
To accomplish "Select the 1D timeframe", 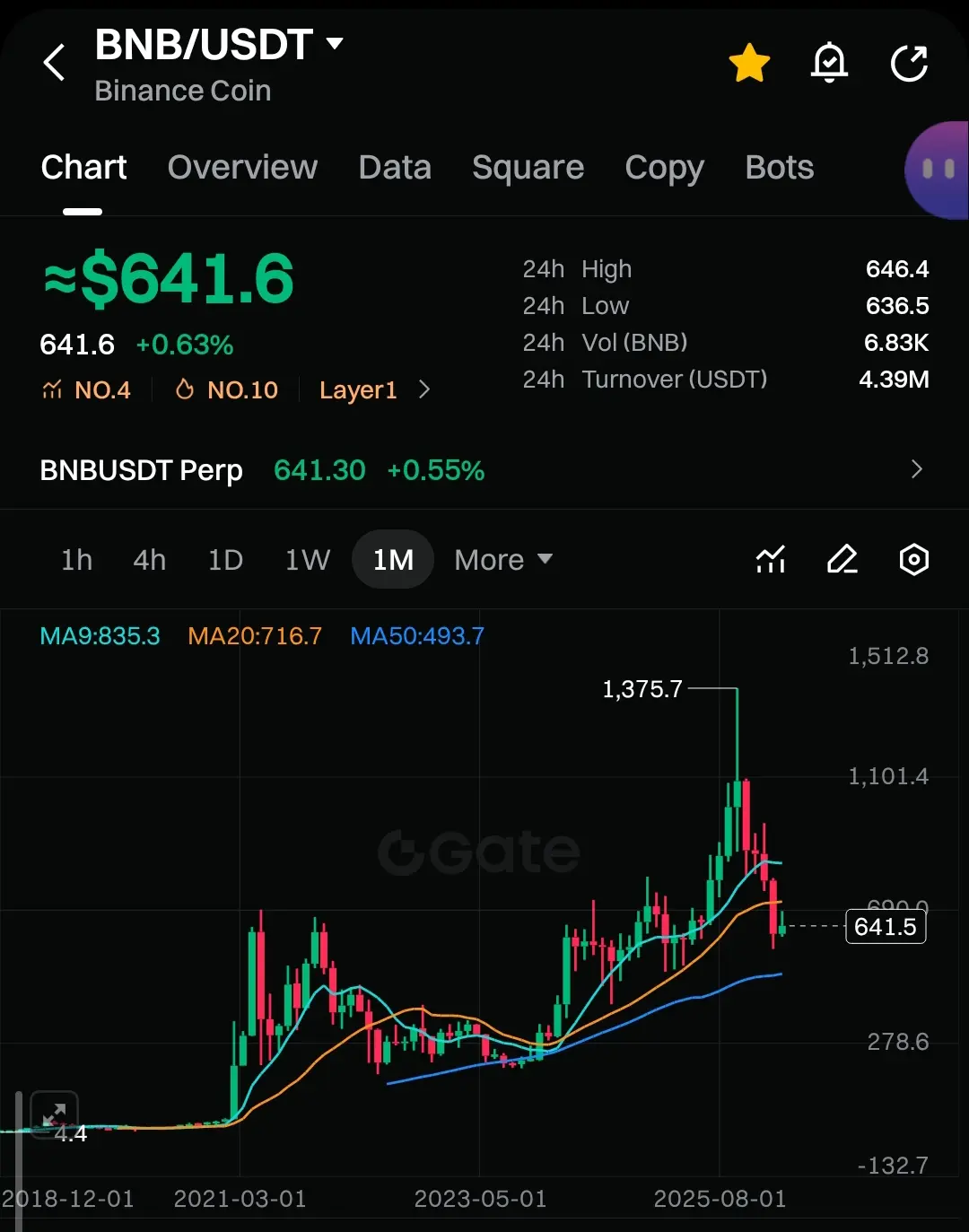I will tap(225, 560).
